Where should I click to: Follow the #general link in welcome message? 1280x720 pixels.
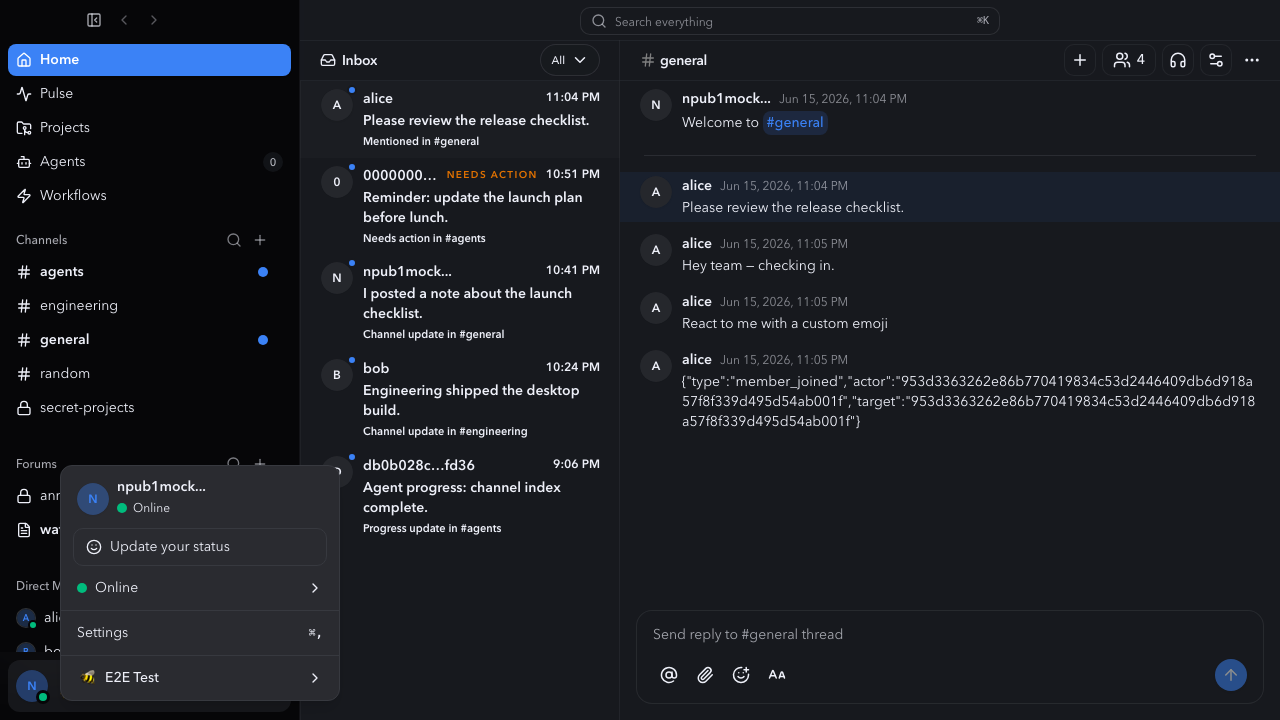[795, 123]
